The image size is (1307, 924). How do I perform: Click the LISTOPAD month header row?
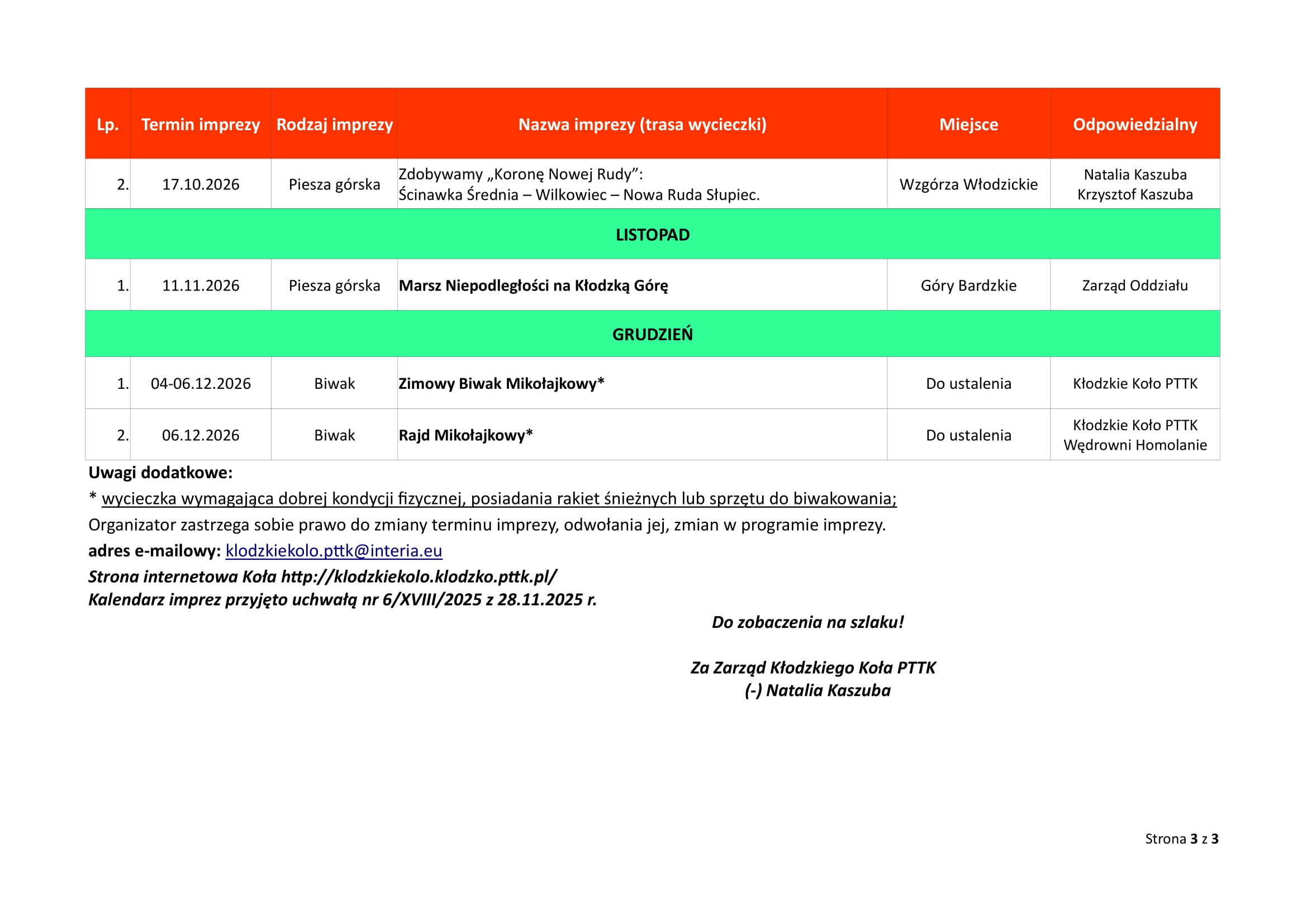652,235
